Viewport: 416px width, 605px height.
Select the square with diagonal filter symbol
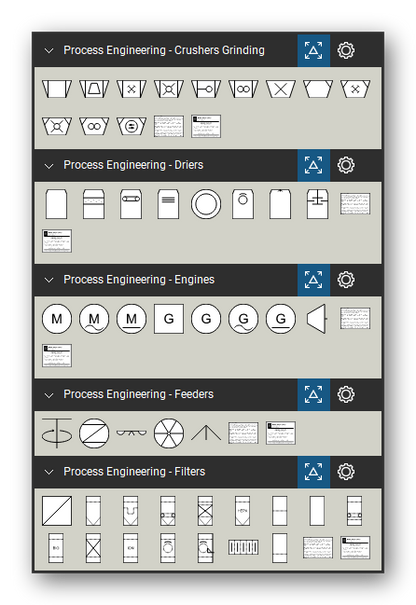tap(57, 511)
